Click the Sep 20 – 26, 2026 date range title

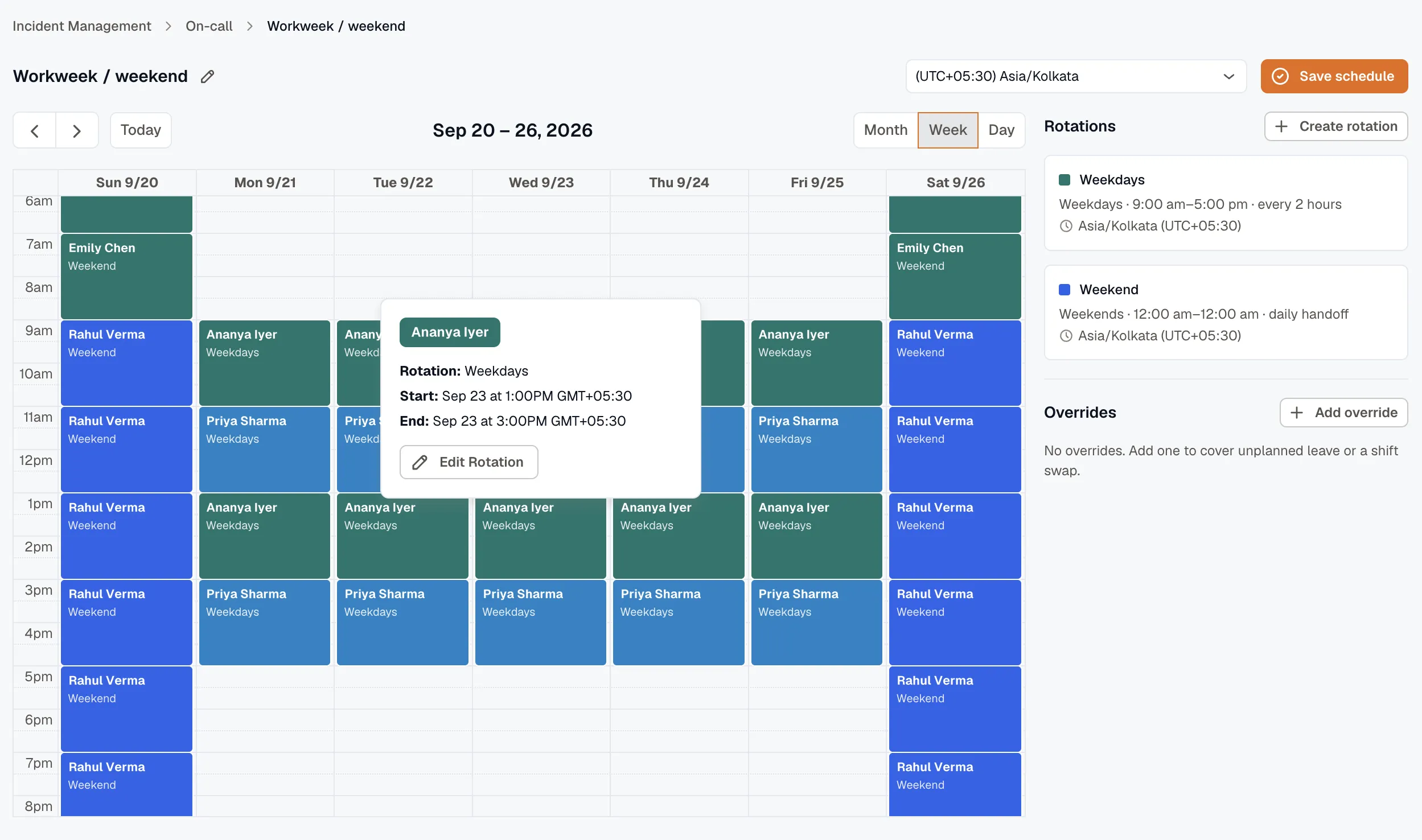pos(512,130)
